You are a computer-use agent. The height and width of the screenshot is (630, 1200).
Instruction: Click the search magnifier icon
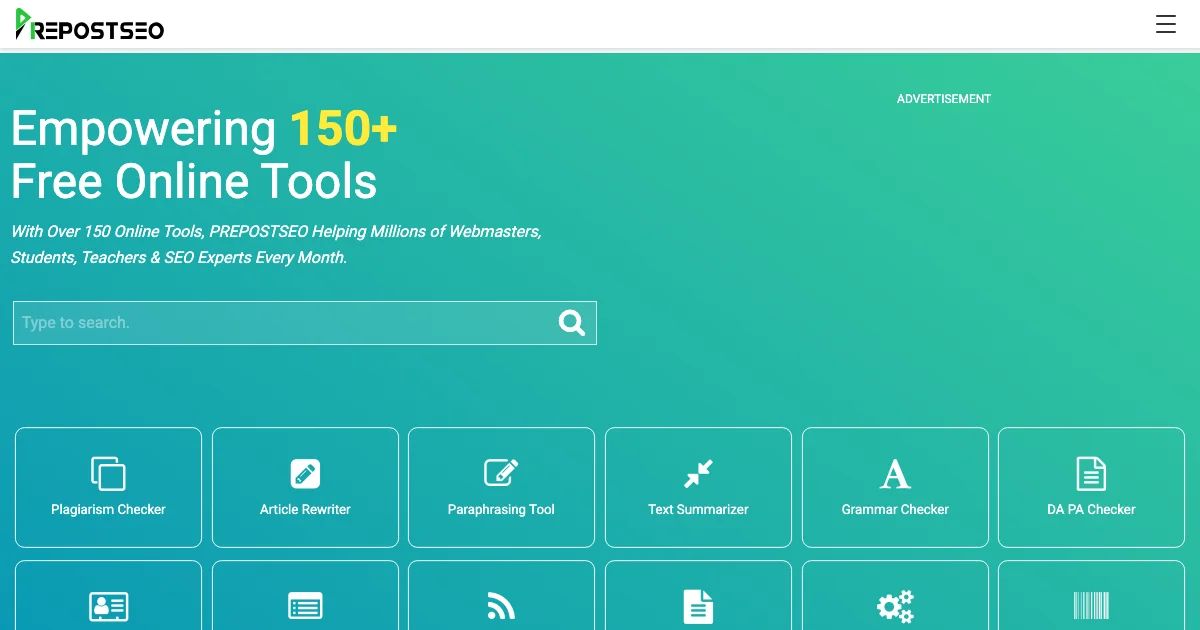[572, 322]
